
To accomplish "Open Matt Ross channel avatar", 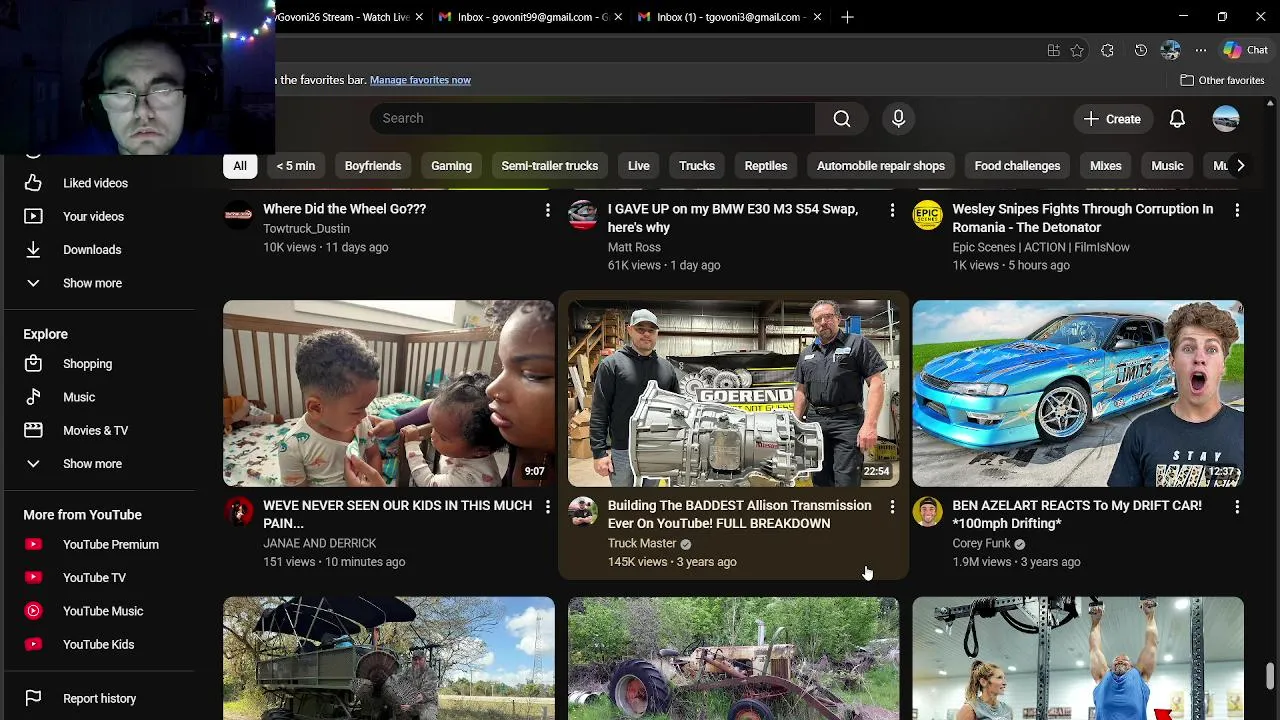I will [583, 215].
